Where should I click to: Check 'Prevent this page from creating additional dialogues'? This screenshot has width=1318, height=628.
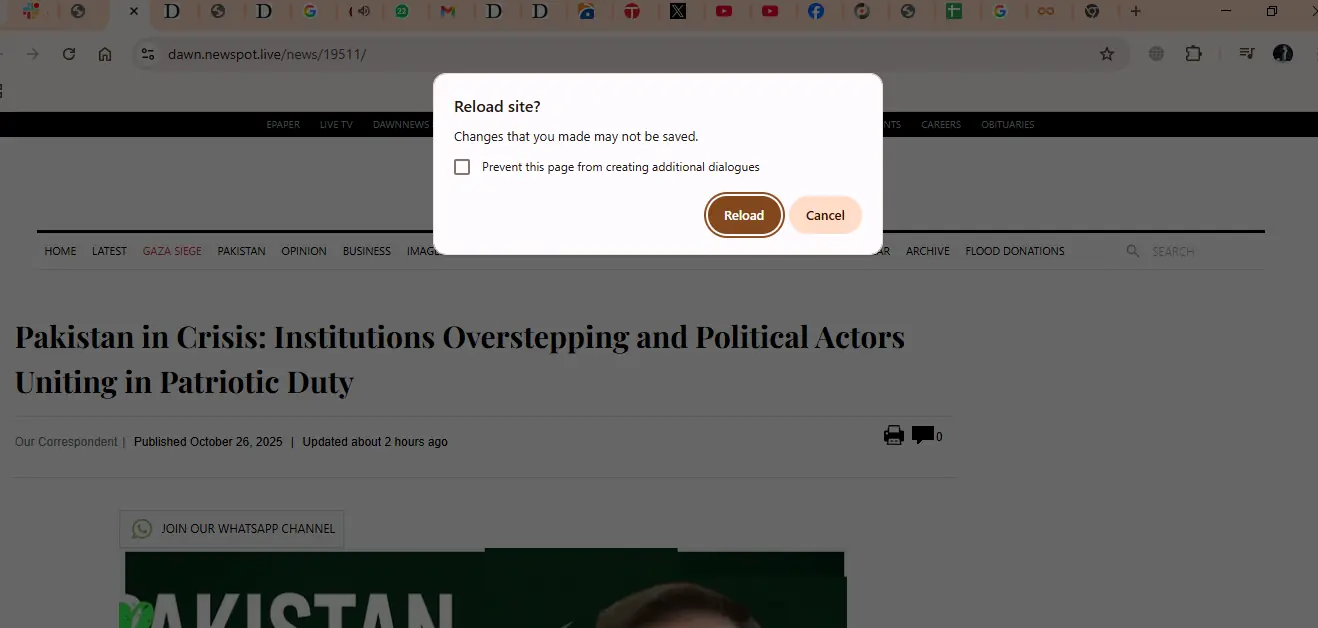pos(462,167)
